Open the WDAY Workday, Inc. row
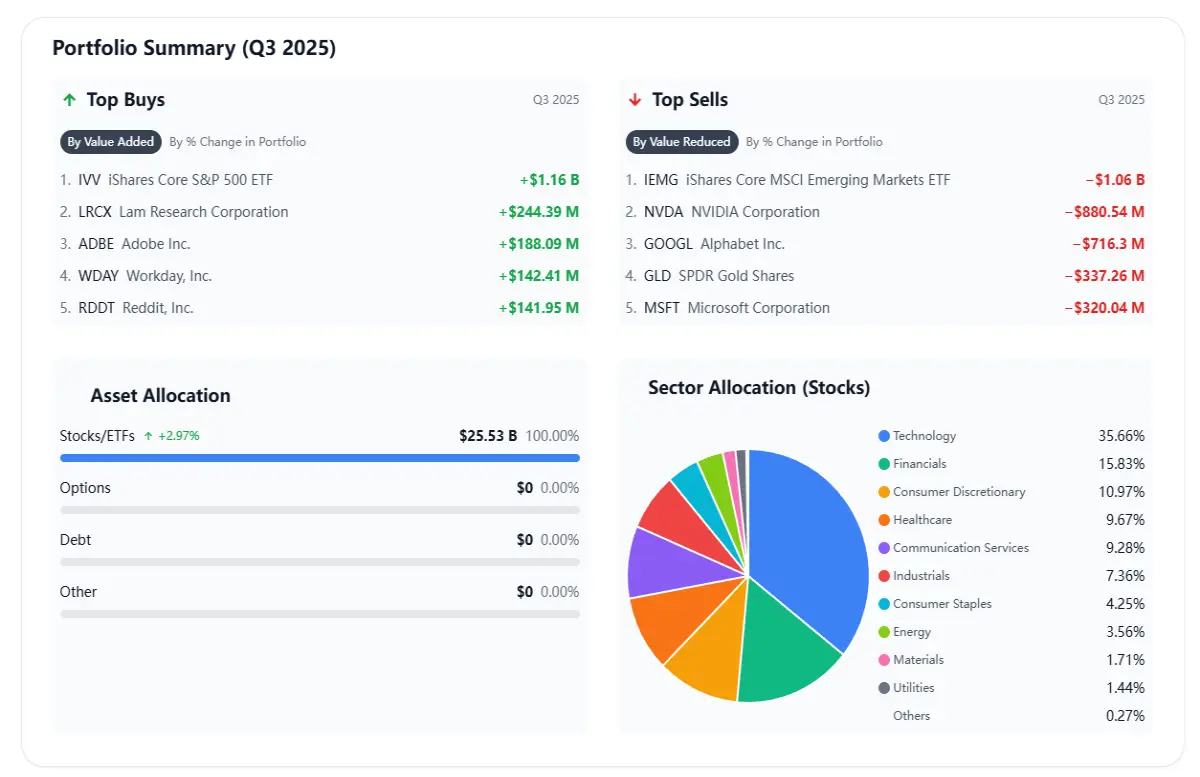The width and height of the screenshot is (1200, 777). (x=320, y=276)
